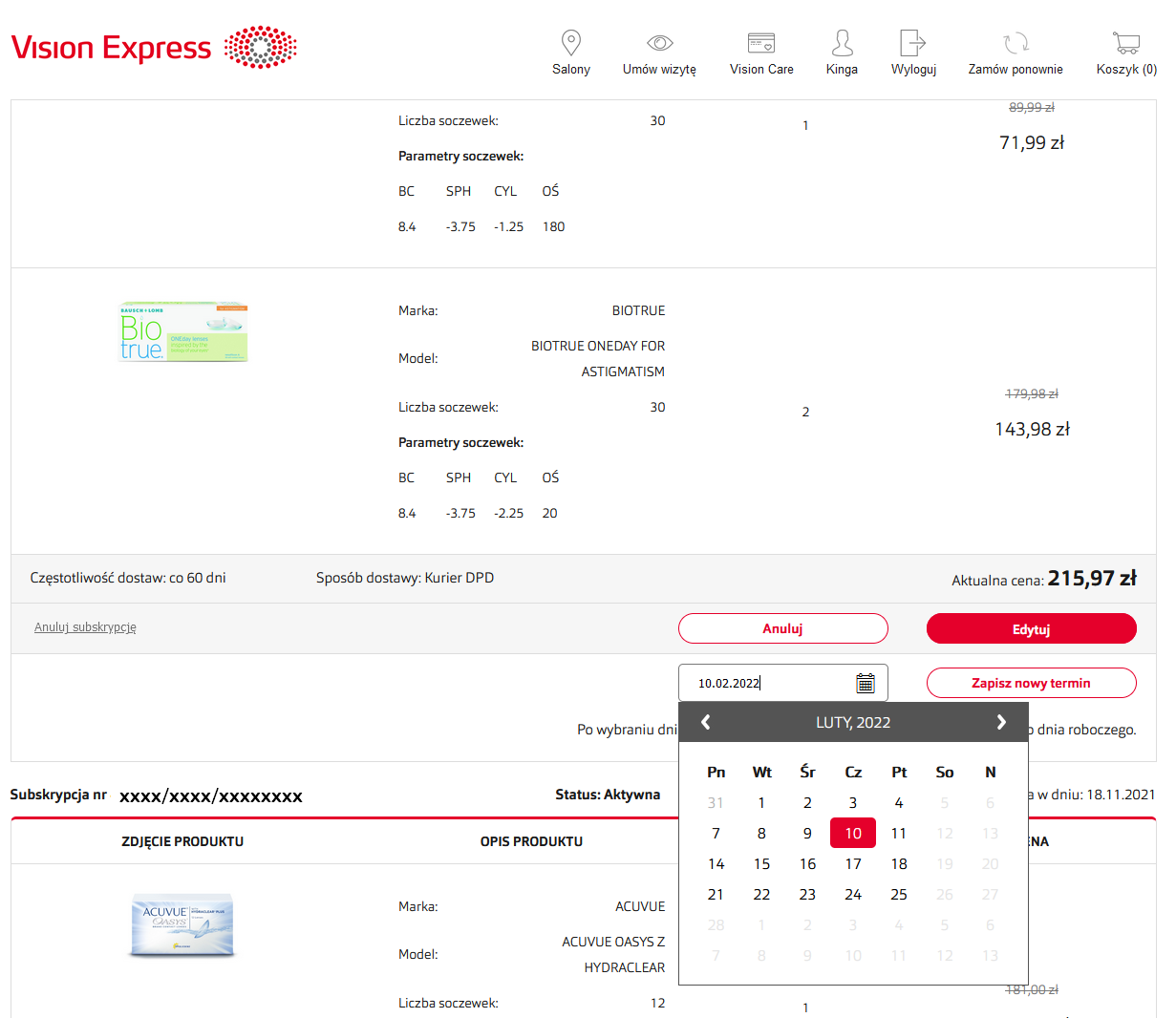
Task: Click Częstotliwość dostaw: co 60 dni text
Action: (x=128, y=578)
